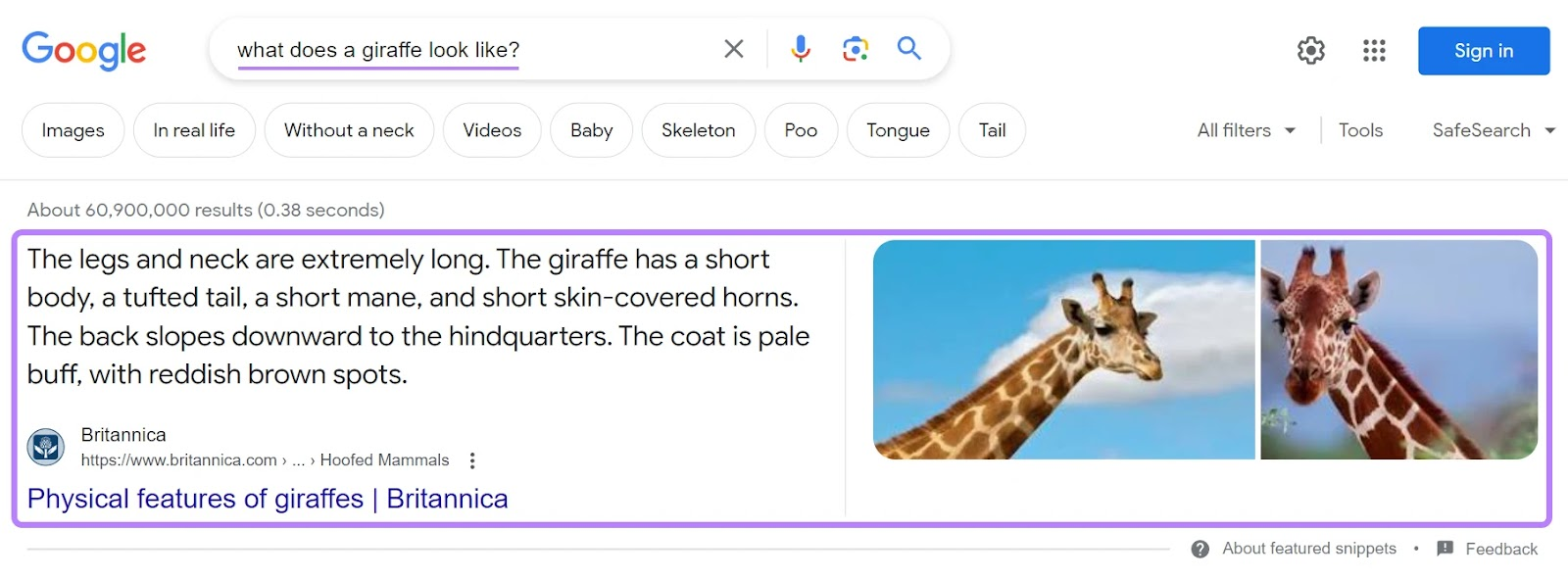Viewport: 1568px width, 579px height.
Task: Click the Google logo
Action: [x=83, y=50]
